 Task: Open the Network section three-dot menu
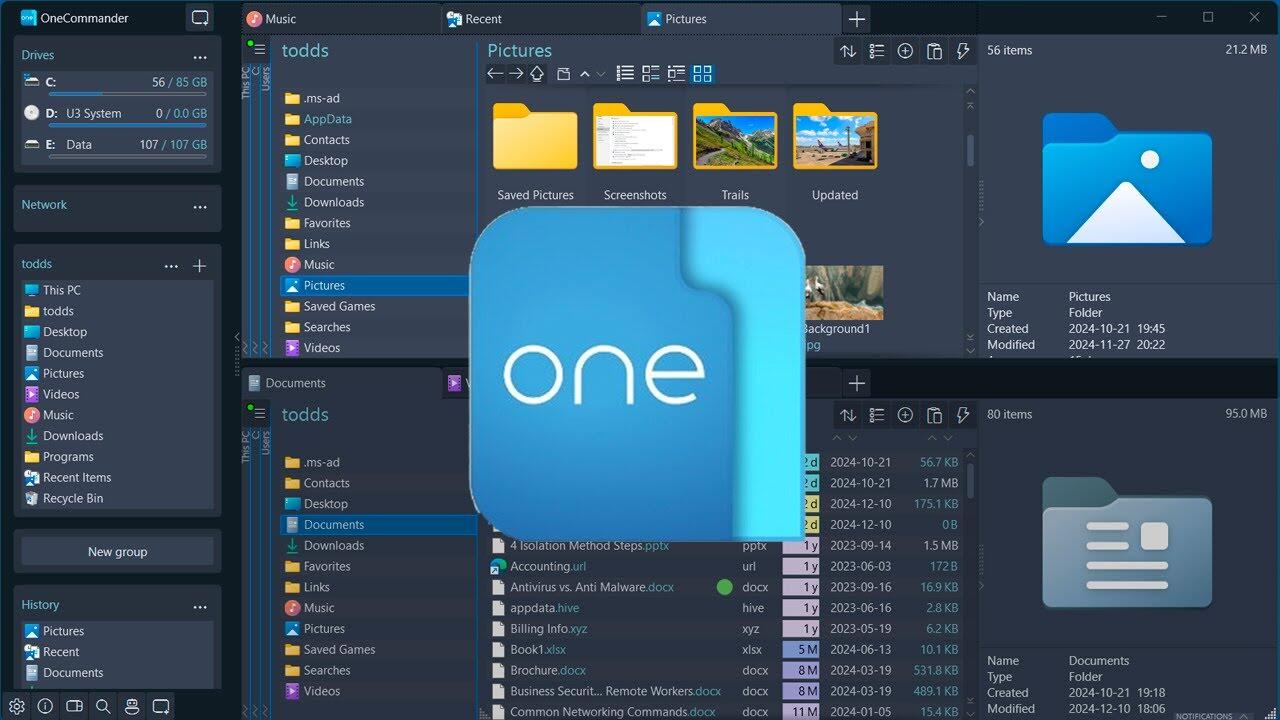[200, 207]
